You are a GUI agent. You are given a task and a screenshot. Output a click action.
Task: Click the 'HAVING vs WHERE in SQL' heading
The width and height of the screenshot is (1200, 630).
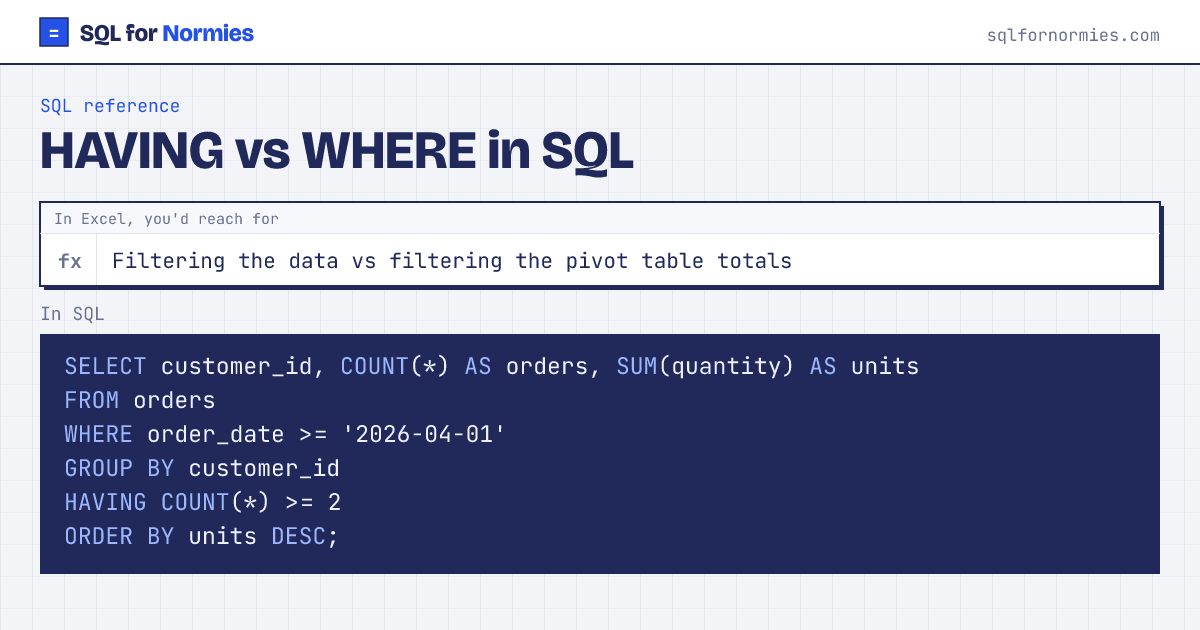click(x=337, y=152)
